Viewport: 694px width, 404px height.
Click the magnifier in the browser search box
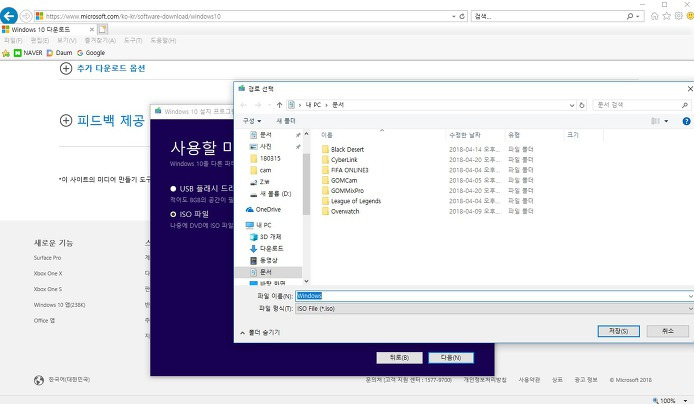click(x=629, y=16)
